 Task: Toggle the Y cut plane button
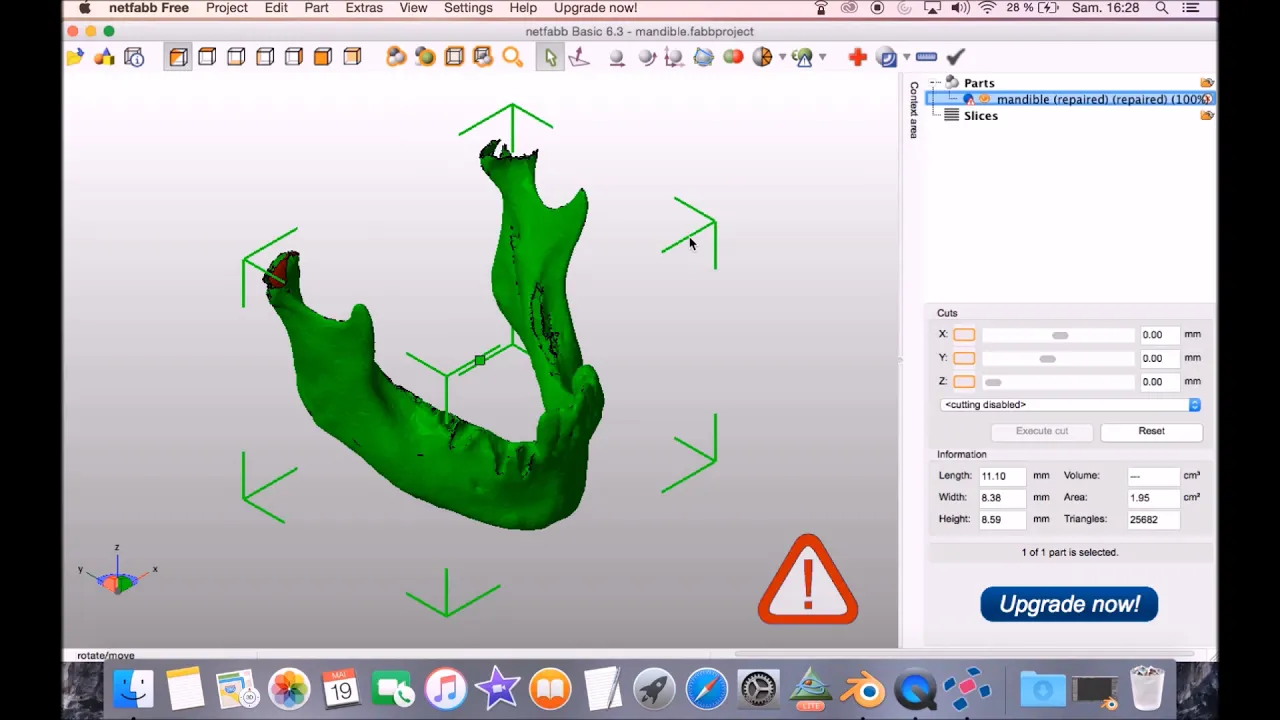964,358
